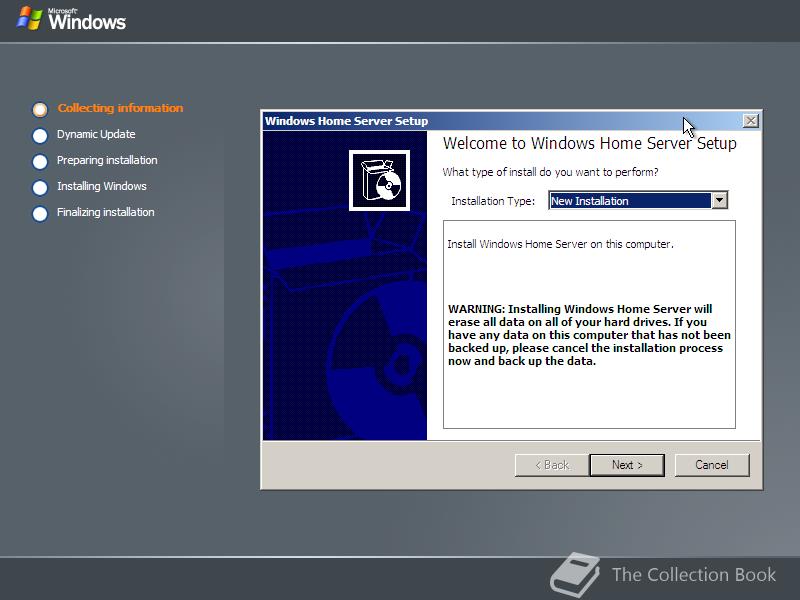This screenshot has height=600, width=800.
Task: Close the Windows Home Server Setup dialog
Action: click(751, 121)
